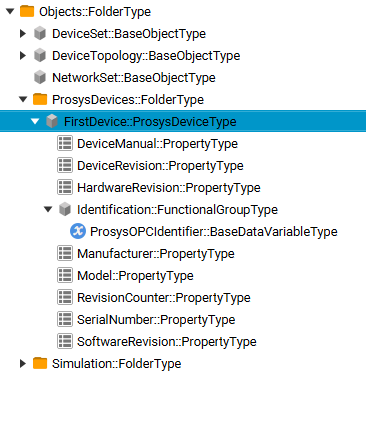Click the Simulation folder icon

(x=40, y=363)
